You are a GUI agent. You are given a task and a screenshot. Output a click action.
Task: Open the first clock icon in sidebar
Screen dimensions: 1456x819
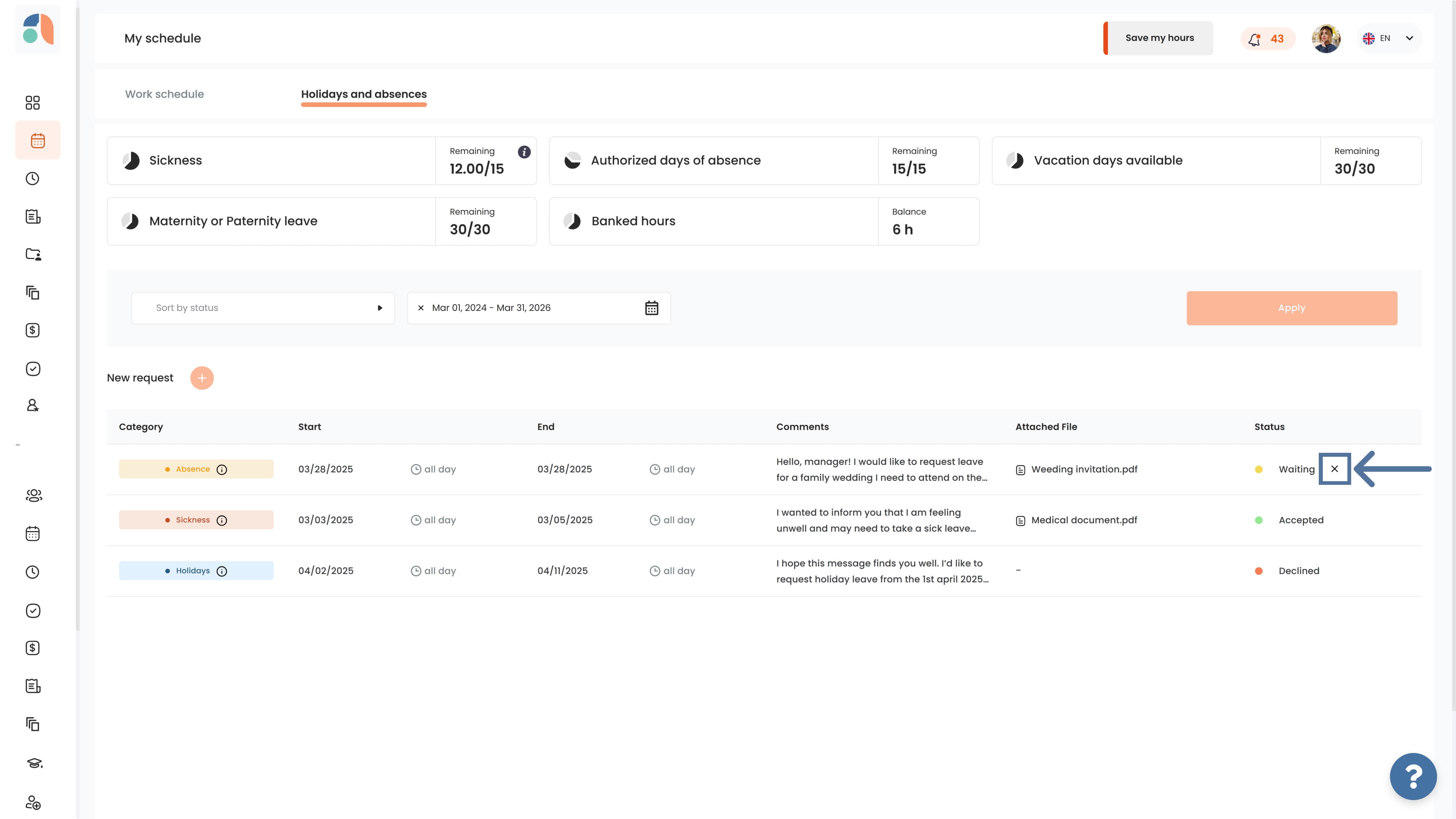click(x=33, y=179)
